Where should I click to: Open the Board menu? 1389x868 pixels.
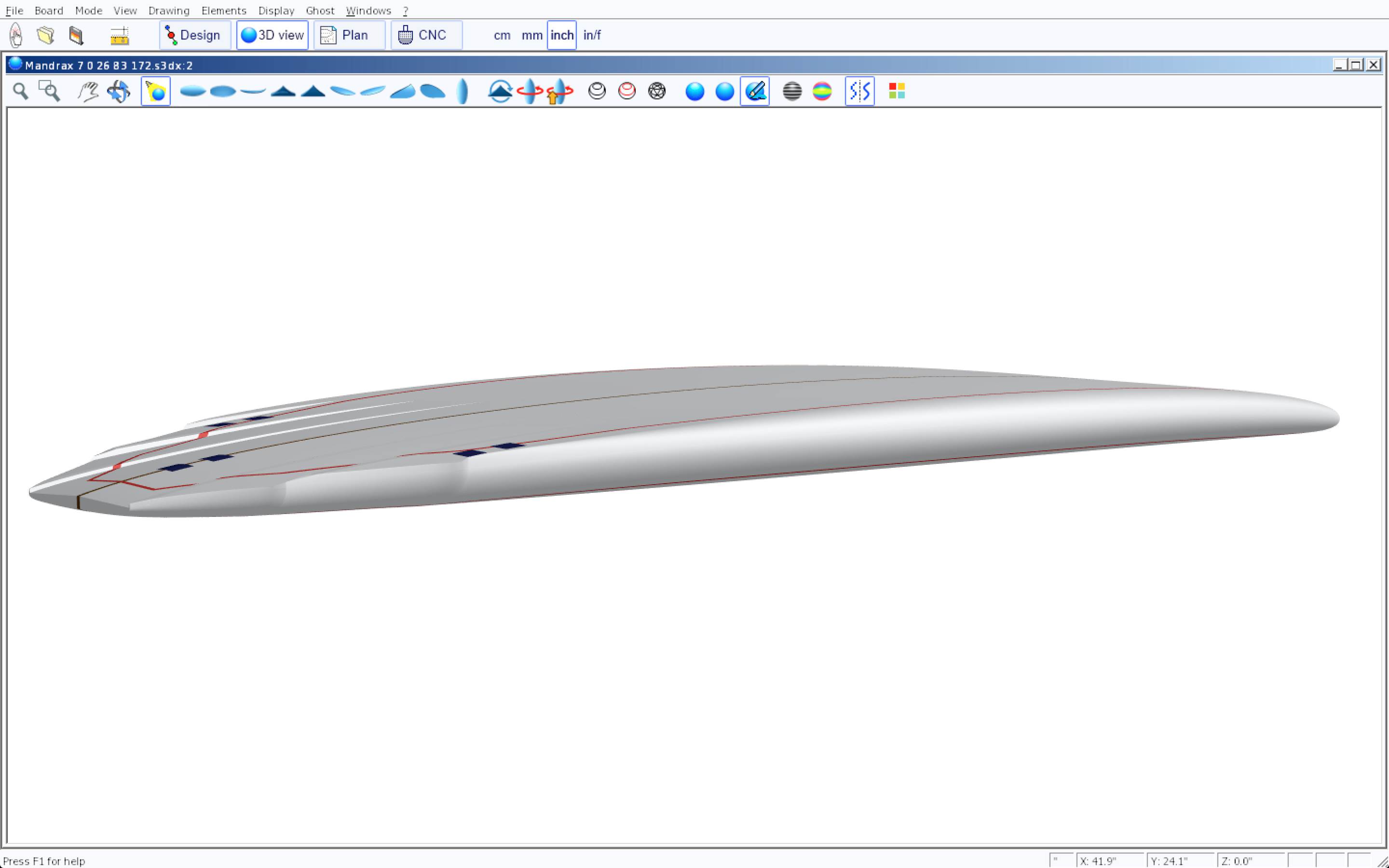(49, 10)
